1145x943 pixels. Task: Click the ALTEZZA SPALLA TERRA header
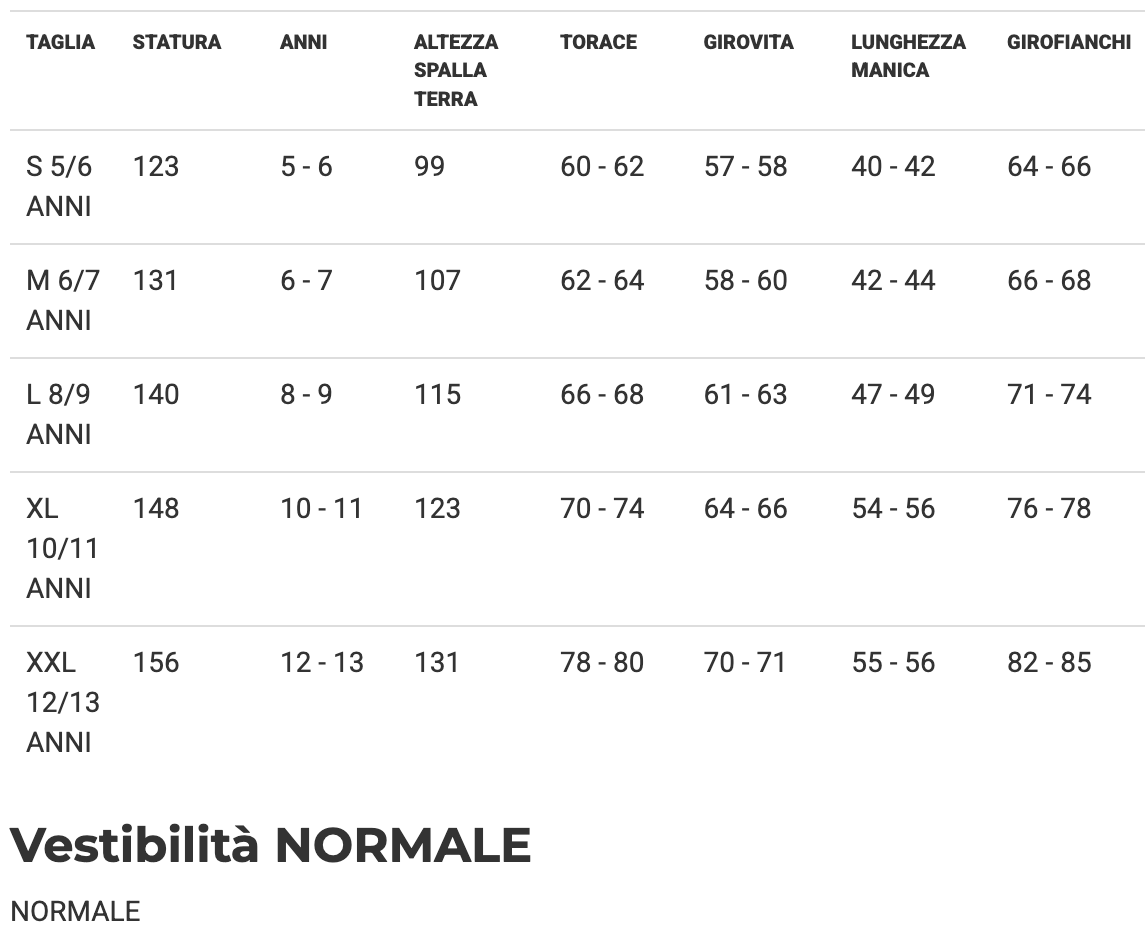coord(455,70)
